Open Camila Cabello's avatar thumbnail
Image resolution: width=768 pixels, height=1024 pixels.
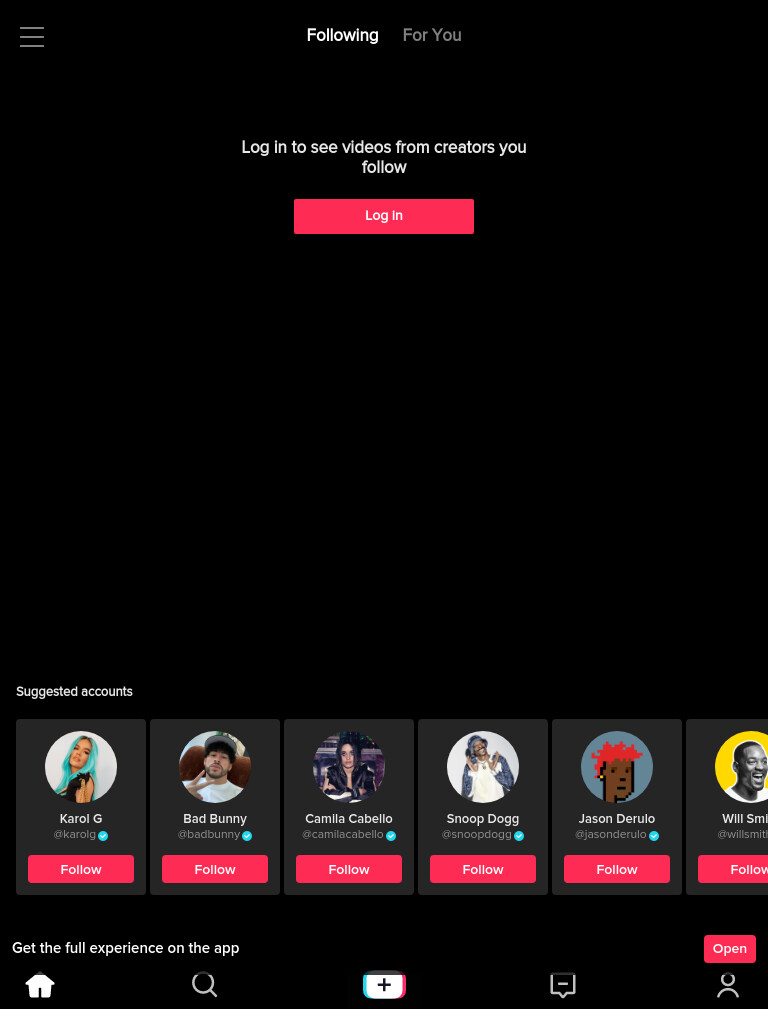(x=349, y=767)
